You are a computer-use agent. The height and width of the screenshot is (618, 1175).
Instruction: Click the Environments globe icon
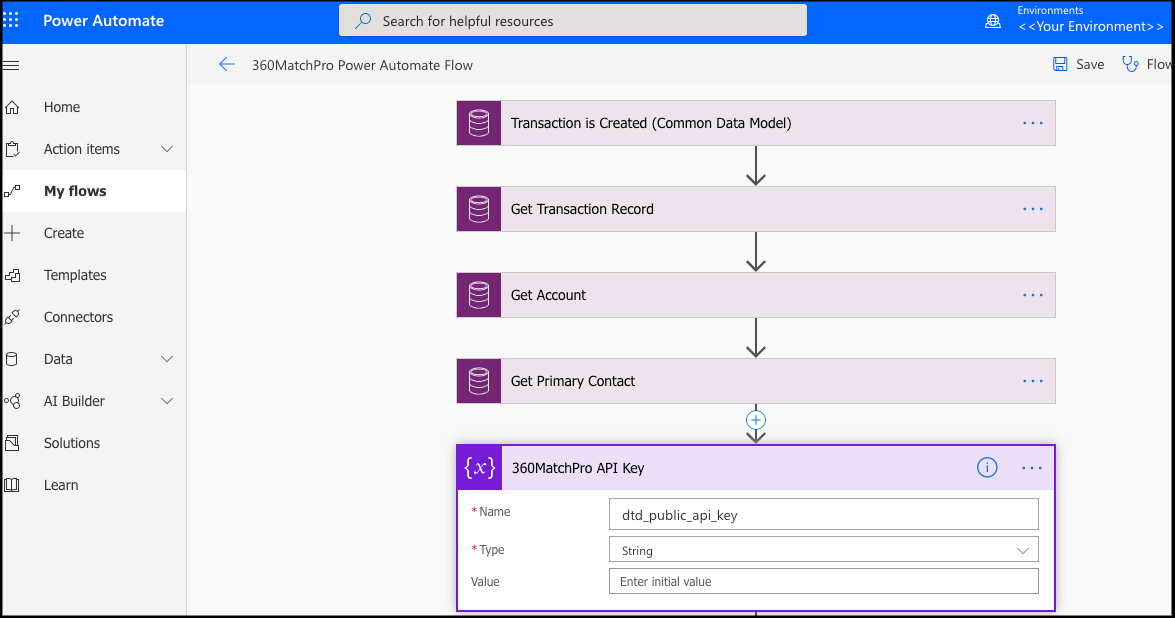[x=993, y=20]
